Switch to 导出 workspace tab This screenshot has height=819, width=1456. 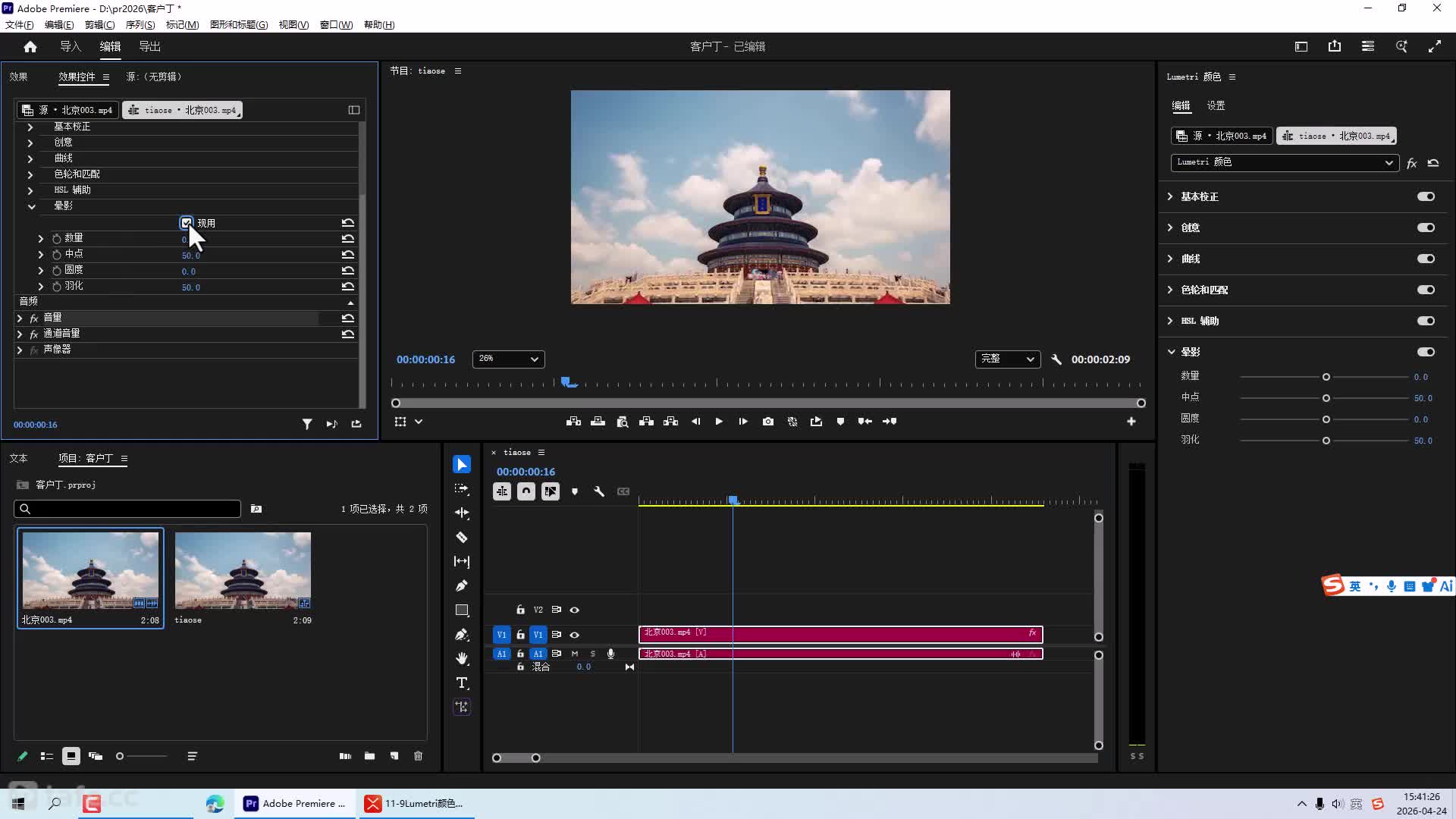click(x=149, y=46)
